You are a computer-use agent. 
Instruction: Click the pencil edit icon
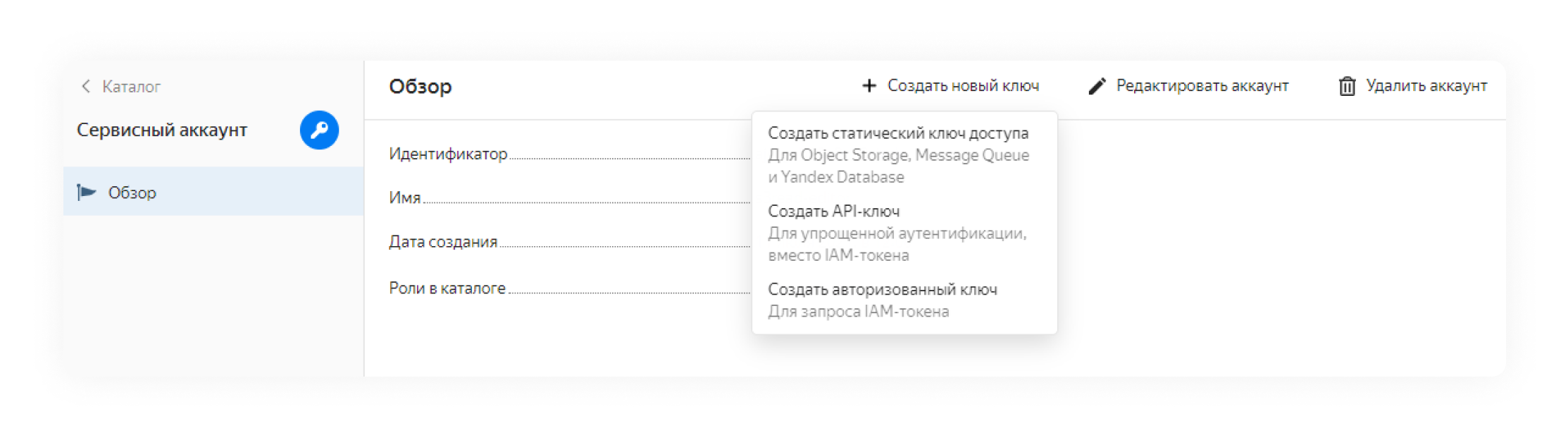click(x=1097, y=86)
